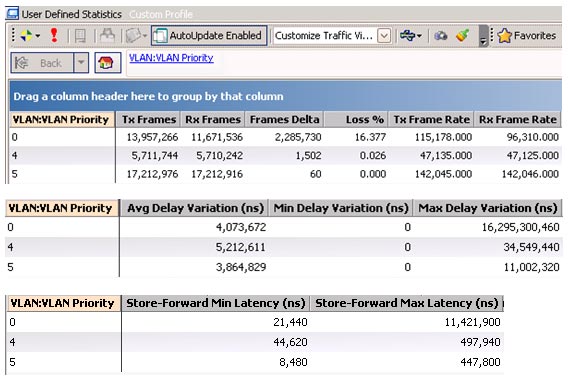The image size is (568, 381).
Task: Click the home house icon button
Action: pyautogui.click(x=108, y=63)
